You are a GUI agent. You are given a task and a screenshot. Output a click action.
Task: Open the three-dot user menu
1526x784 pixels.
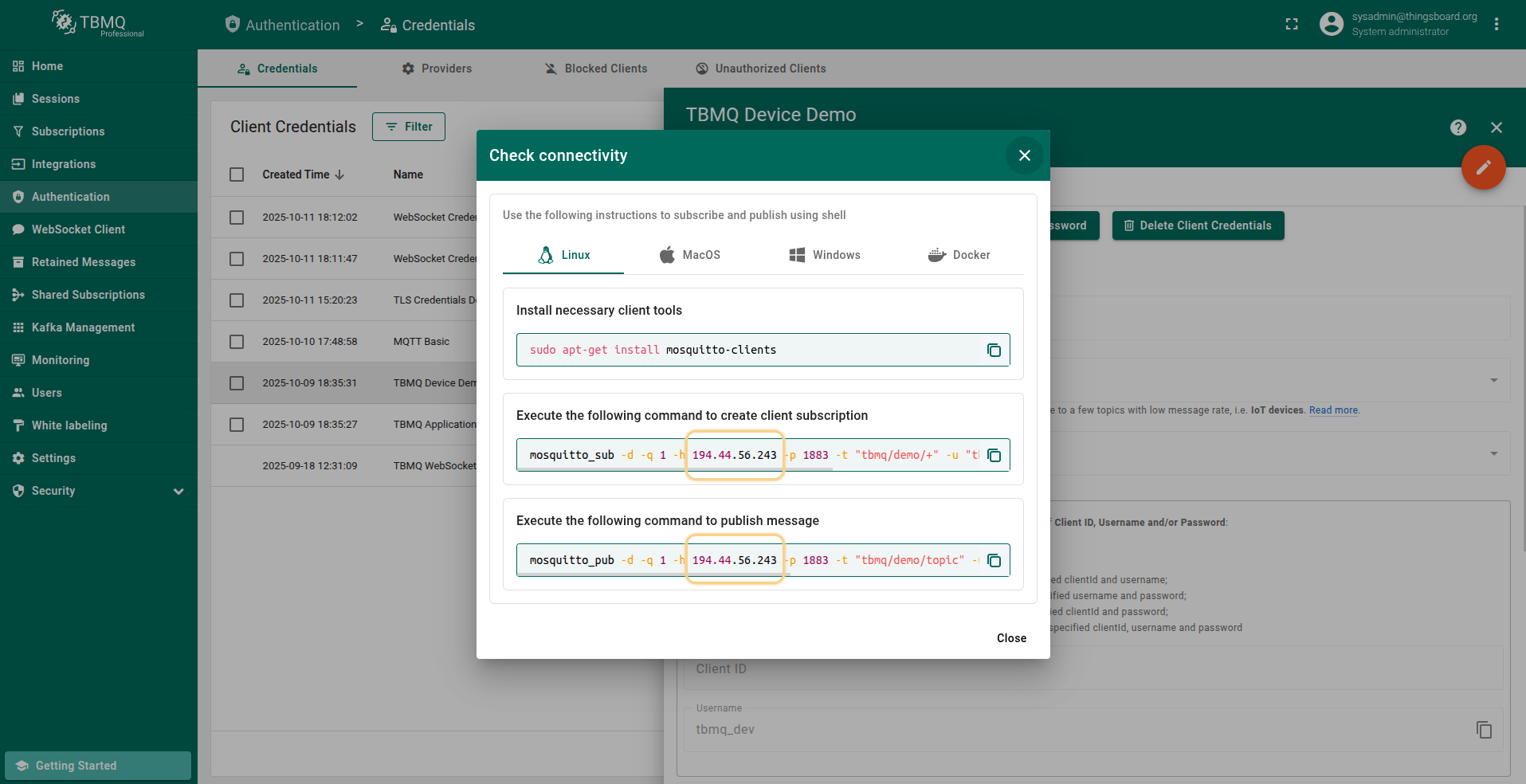[1497, 25]
